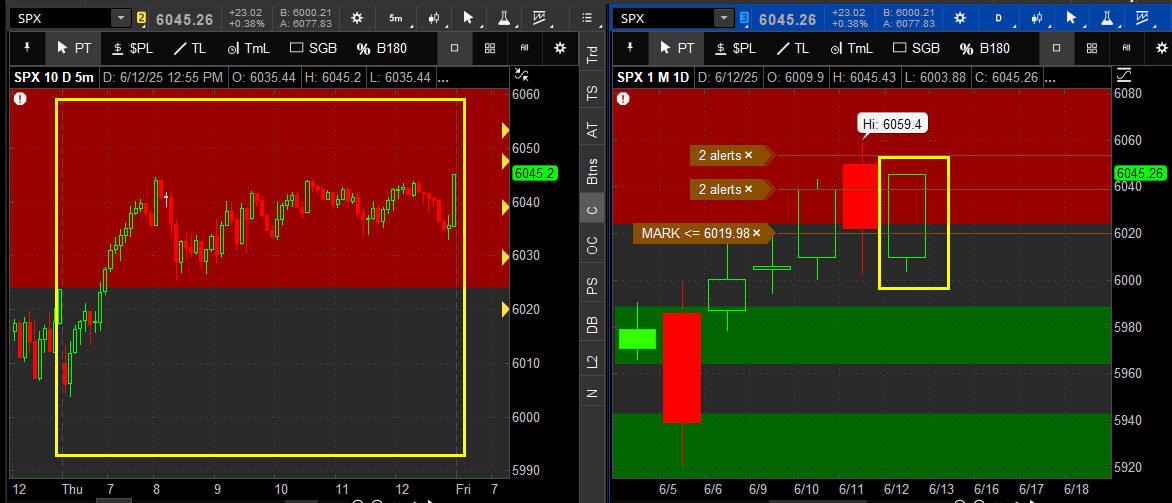Click yellow alert marker near 6020 on left axis
The height and width of the screenshot is (503, 1172).
505,309
